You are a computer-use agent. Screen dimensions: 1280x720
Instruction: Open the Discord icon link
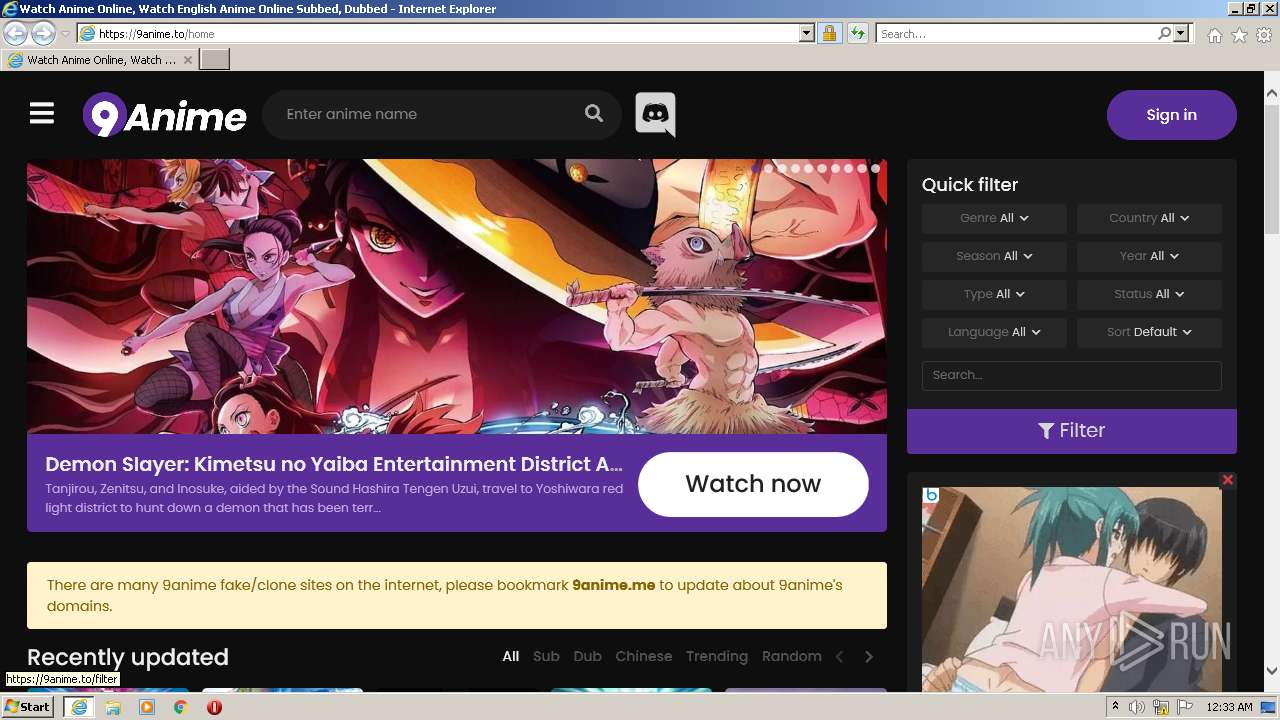[x=655, y=114]
